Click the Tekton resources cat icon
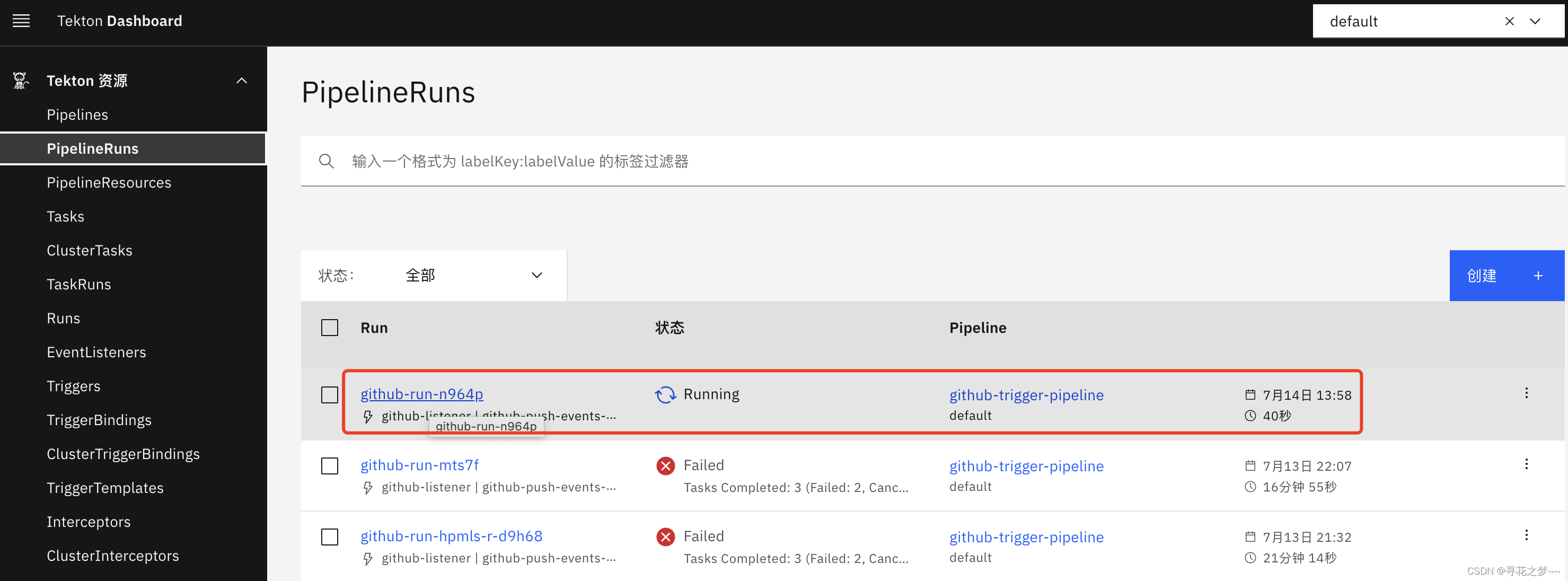The height and width of the screenshot is (581, 1568). [21, 81]
